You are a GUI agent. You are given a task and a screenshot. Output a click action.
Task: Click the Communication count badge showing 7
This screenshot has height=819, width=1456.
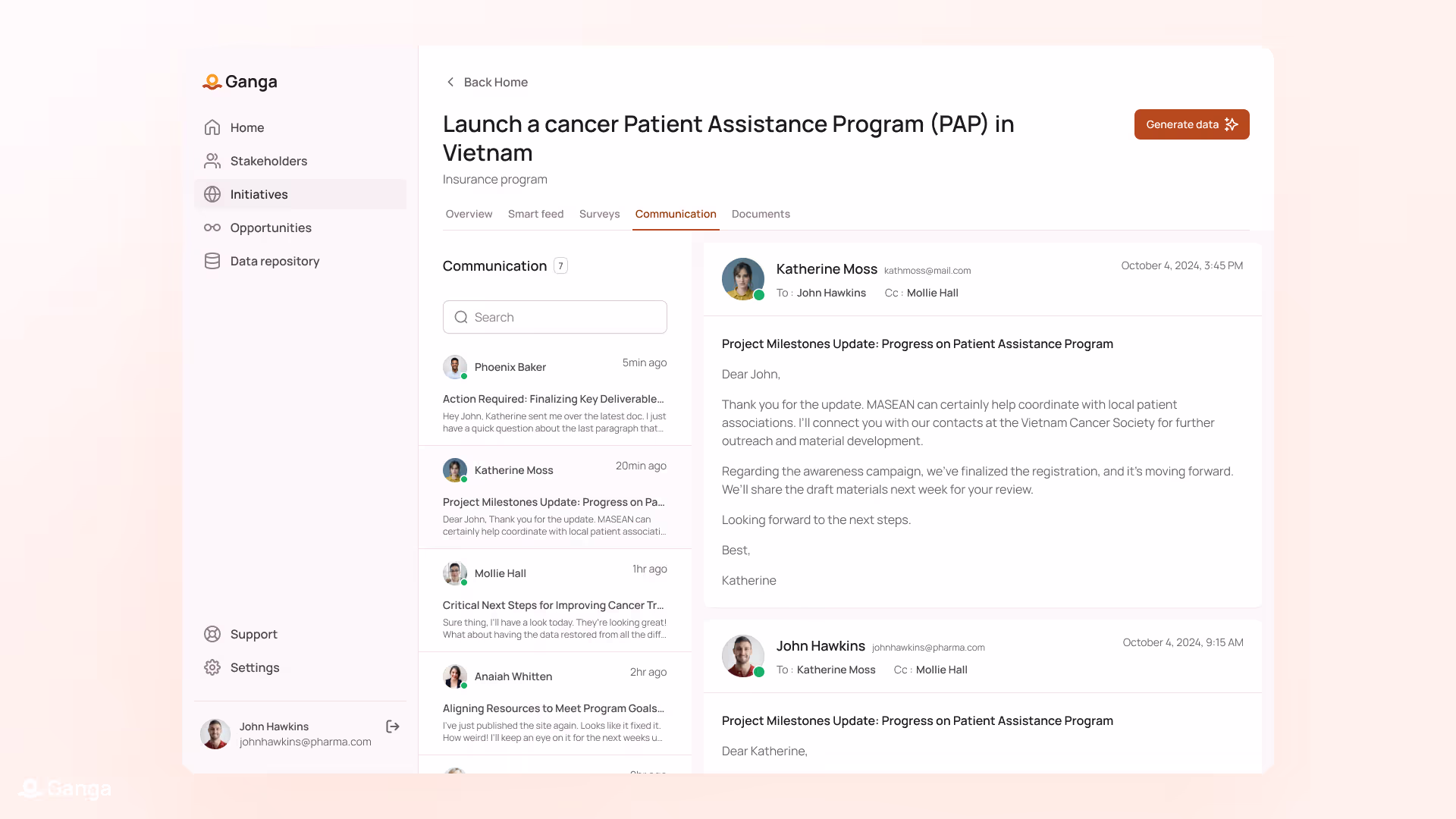pos(560,265)
